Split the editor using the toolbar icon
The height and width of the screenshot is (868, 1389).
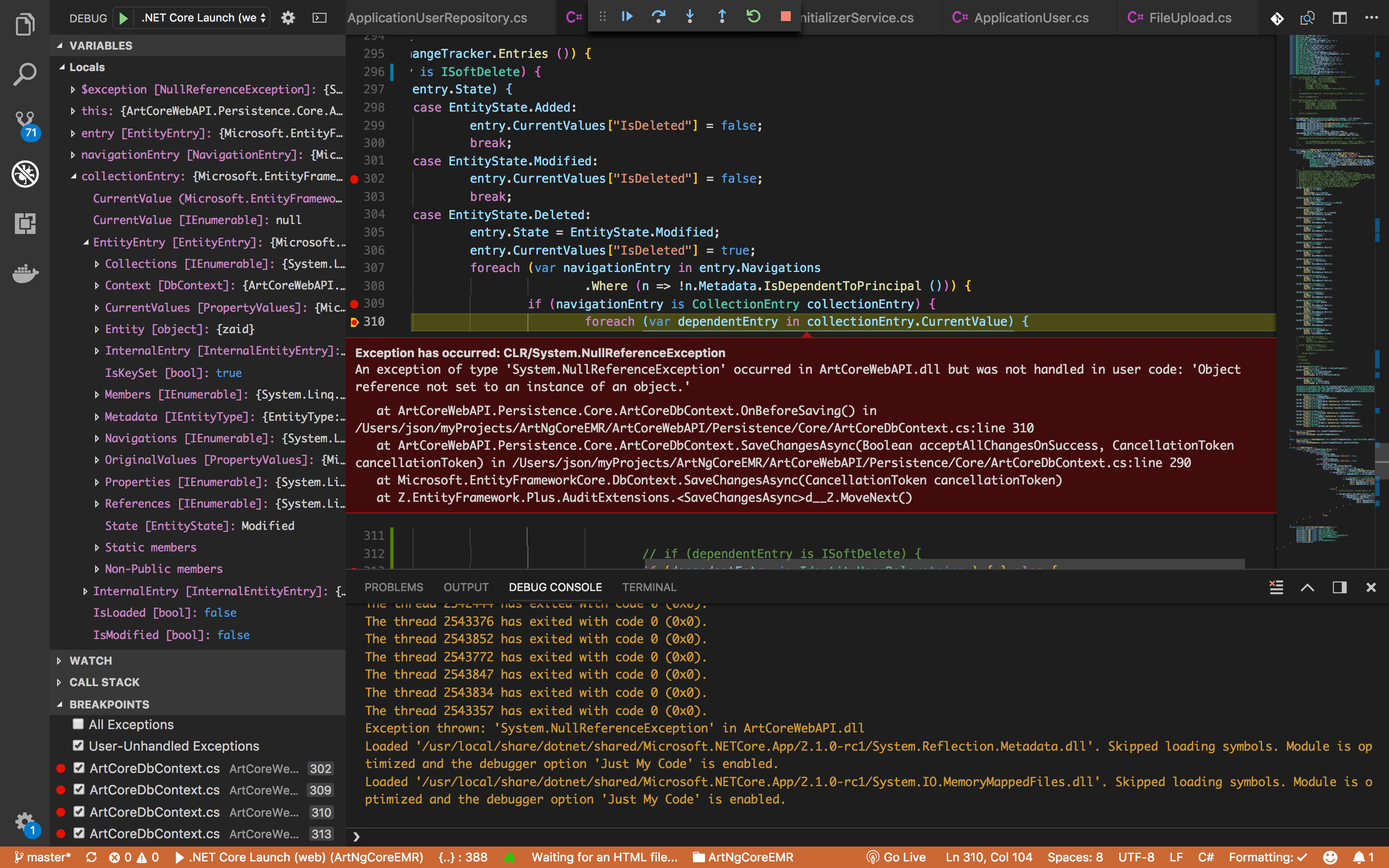[x=1340, y=18]
